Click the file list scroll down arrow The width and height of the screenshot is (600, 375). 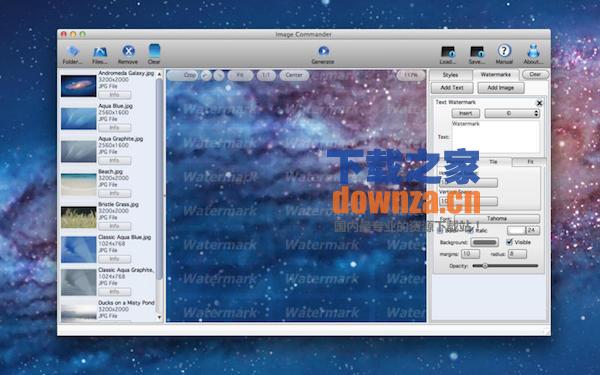pyautogui.click(x=159, y=317)
